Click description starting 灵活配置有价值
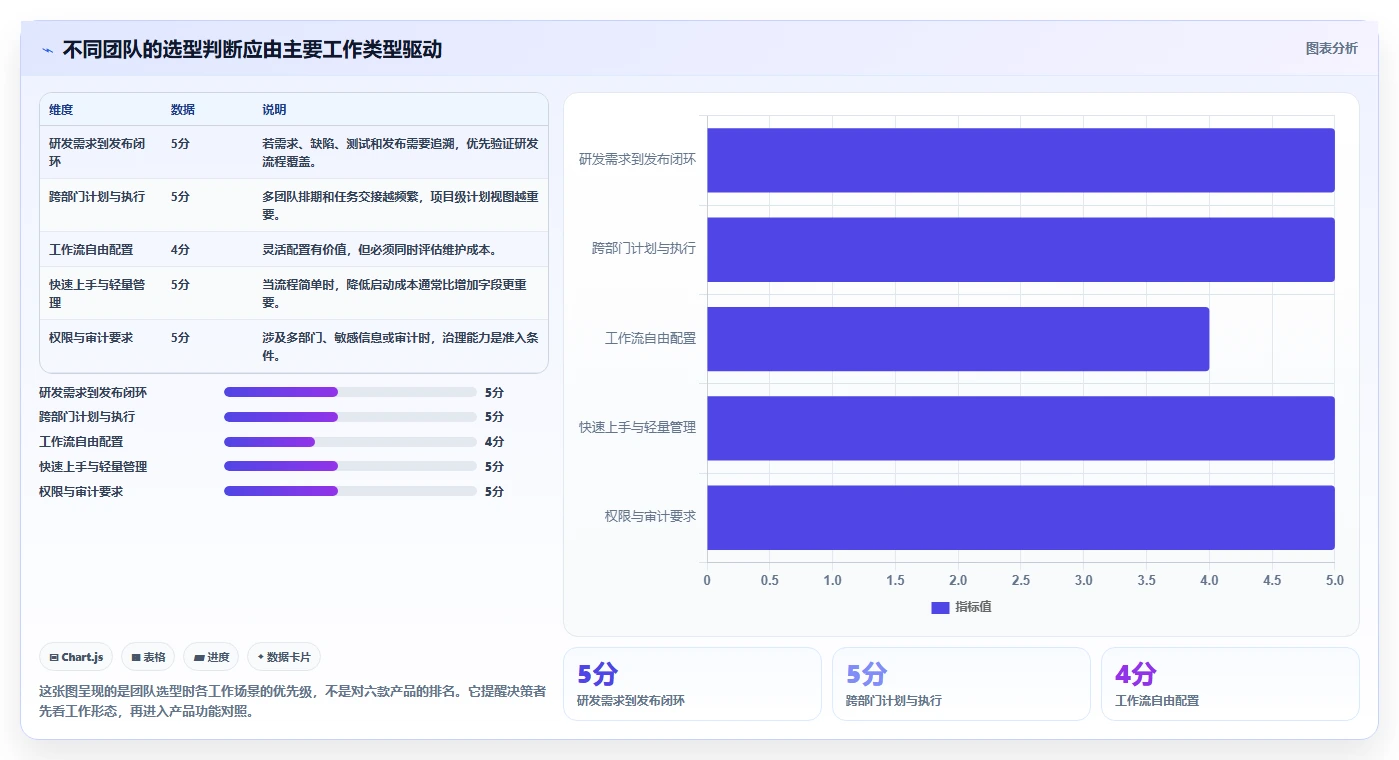1399x760 pixels. tap(380, 250)
